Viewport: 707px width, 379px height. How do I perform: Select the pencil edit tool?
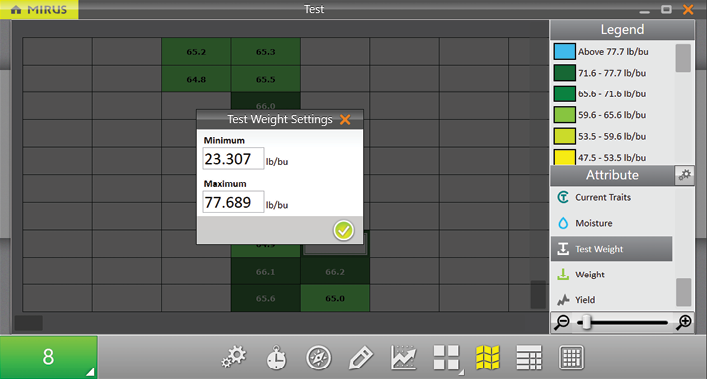pos(361,358)
